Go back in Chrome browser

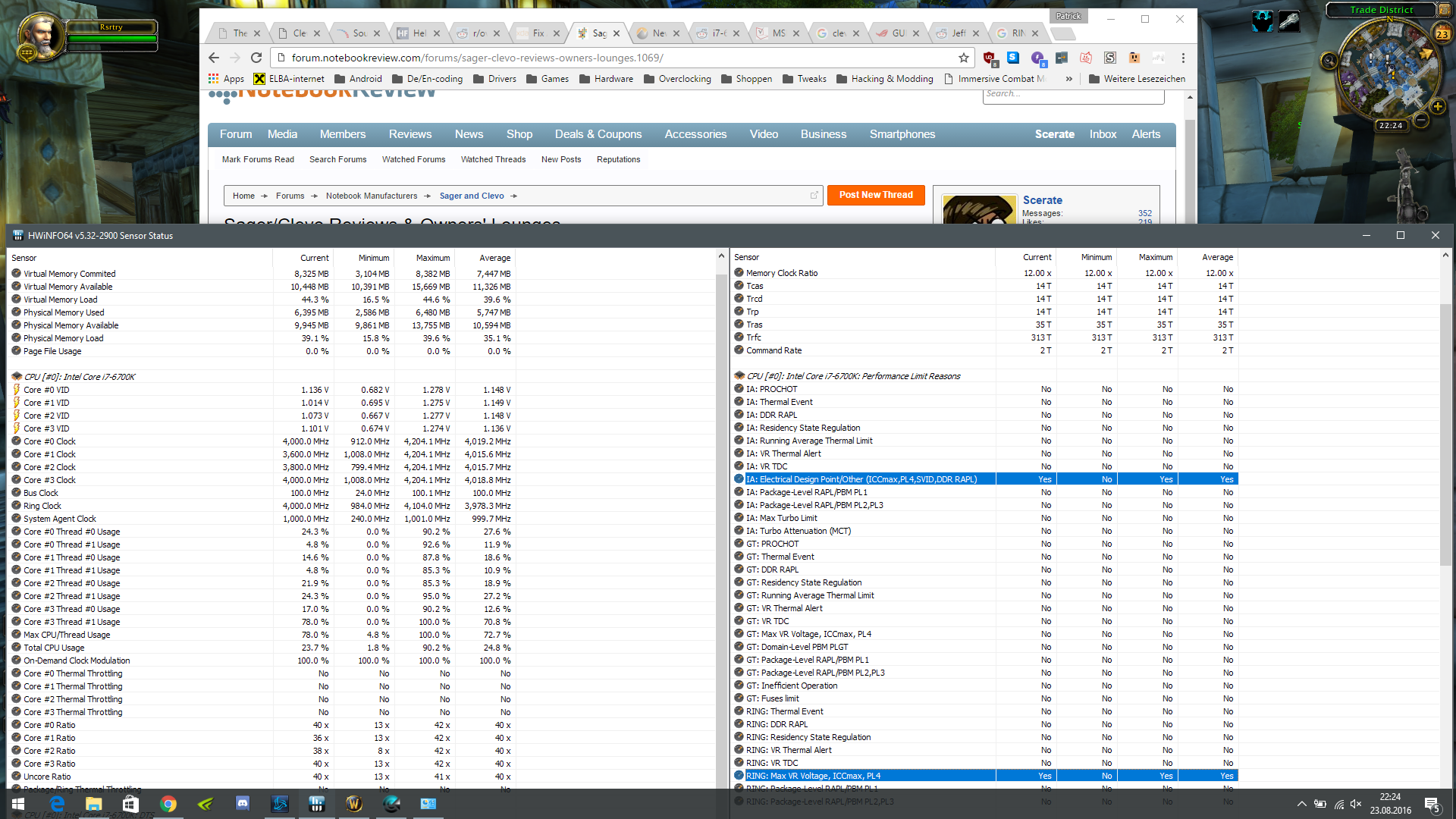[214, 58]
